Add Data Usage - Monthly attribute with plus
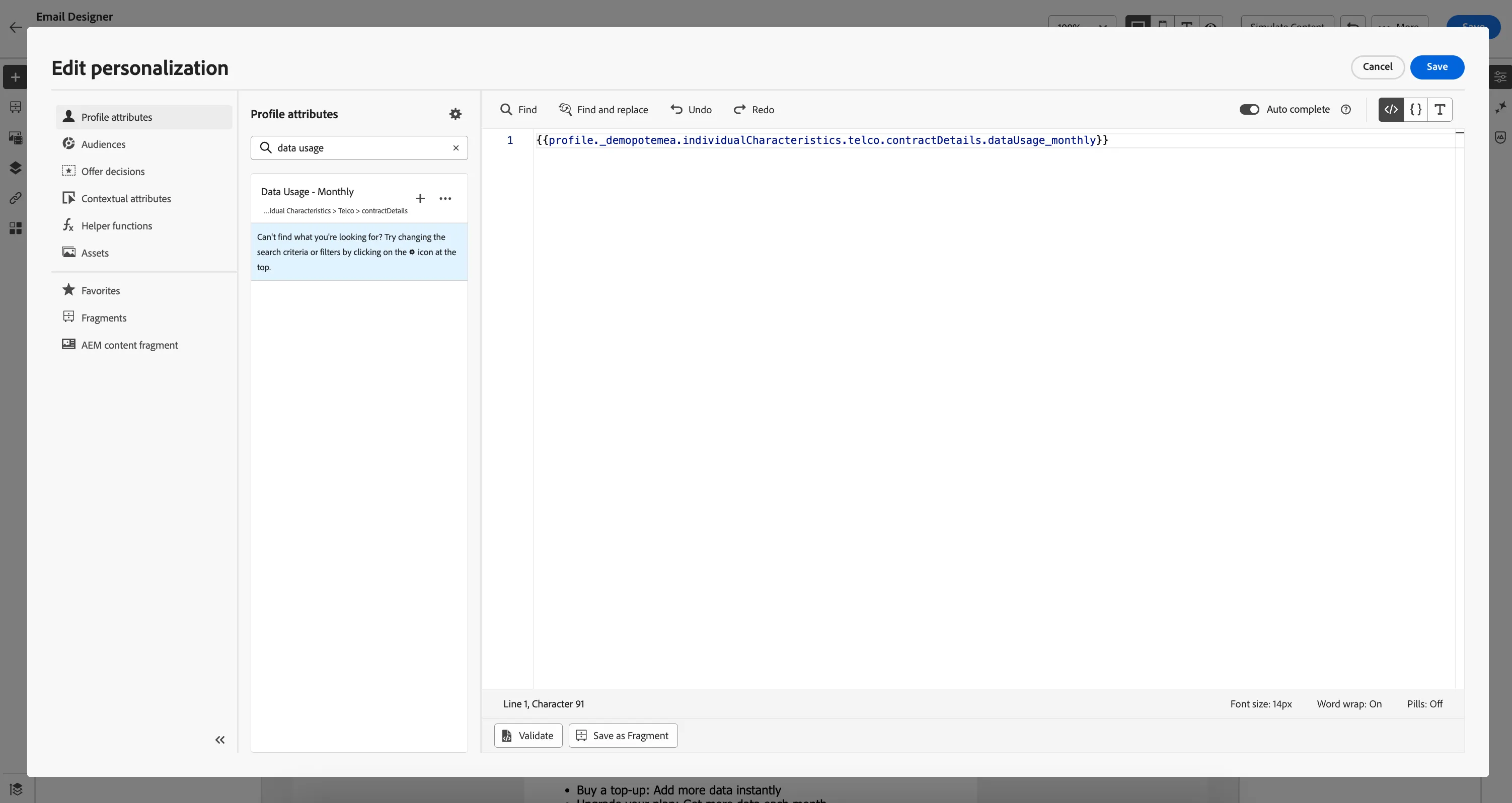This screenshot has height=803, width=1512. coord(420,198)
